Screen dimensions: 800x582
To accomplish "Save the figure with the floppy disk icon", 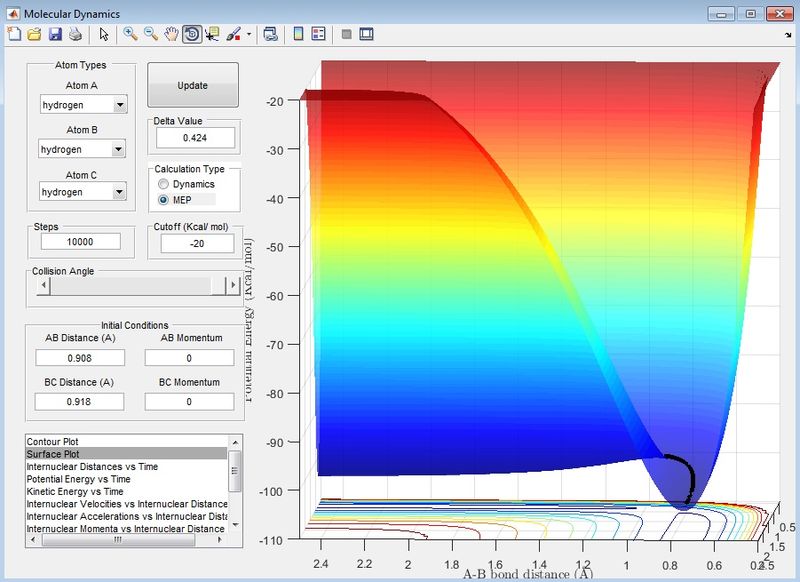I will (55, 34).
